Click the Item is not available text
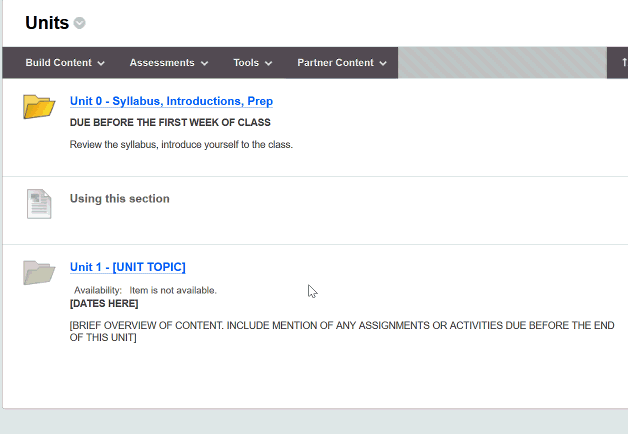Image resolution: width=628 pixels, height=434 pixels. coord(173,291)
